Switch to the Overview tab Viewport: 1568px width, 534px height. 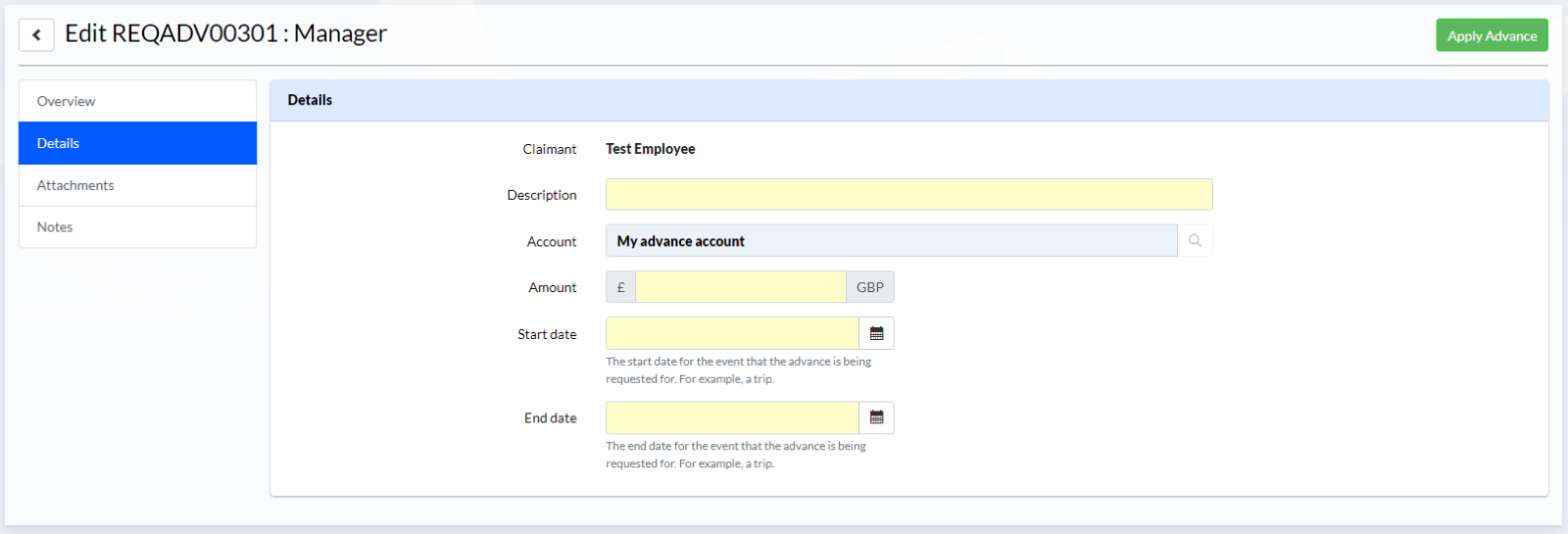point(137,101)
